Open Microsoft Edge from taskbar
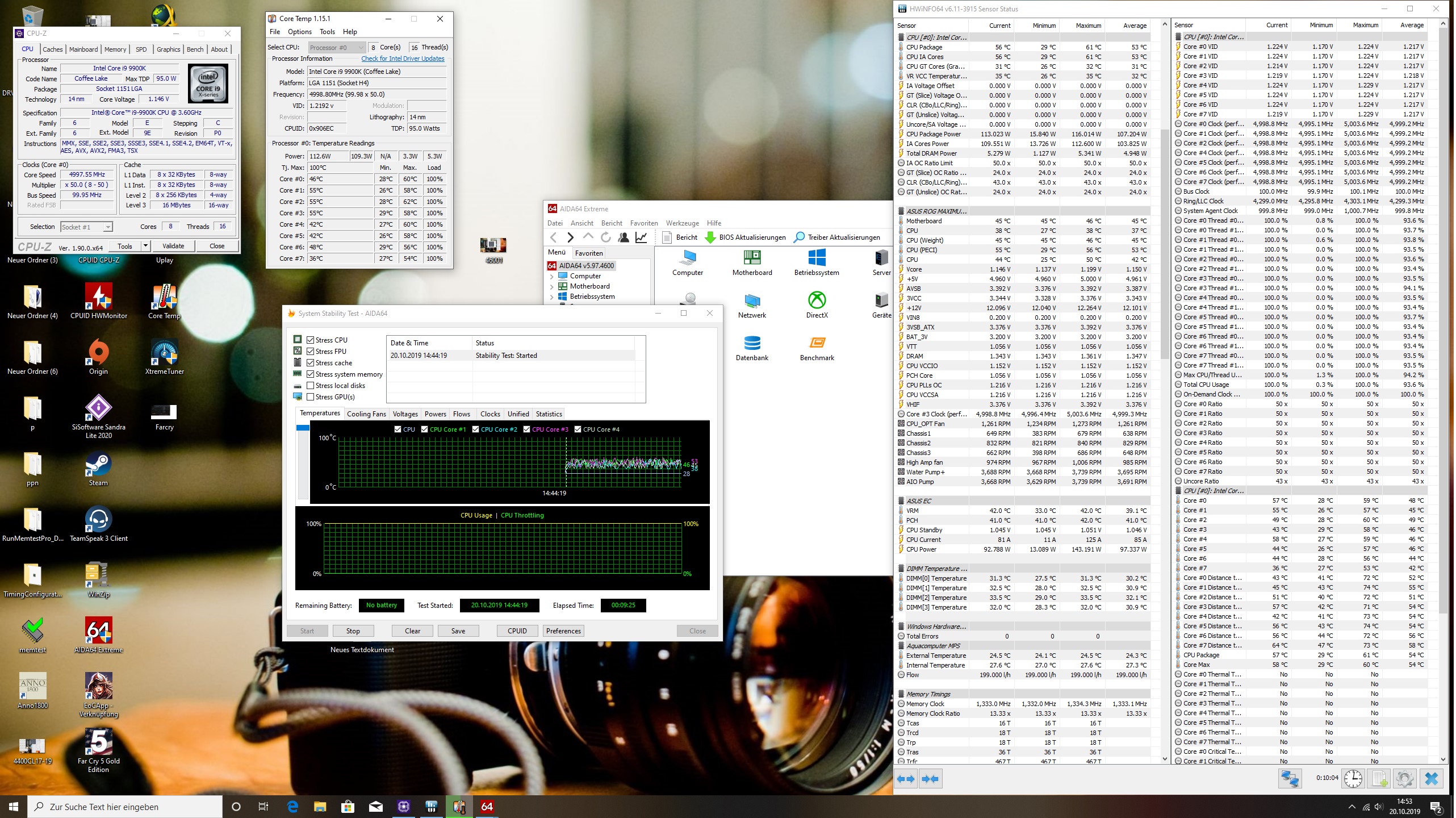The image size is (1456, 818). [x=293, y=806]
